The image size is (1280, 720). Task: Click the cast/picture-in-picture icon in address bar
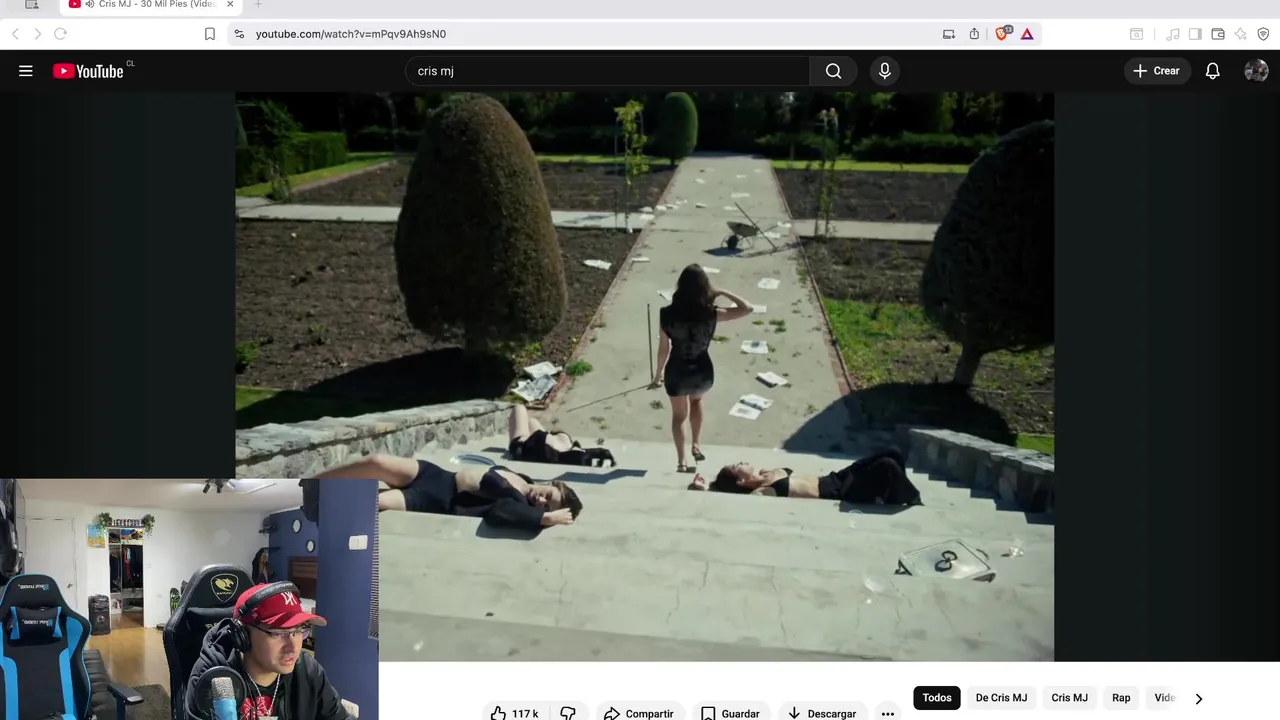949,34
